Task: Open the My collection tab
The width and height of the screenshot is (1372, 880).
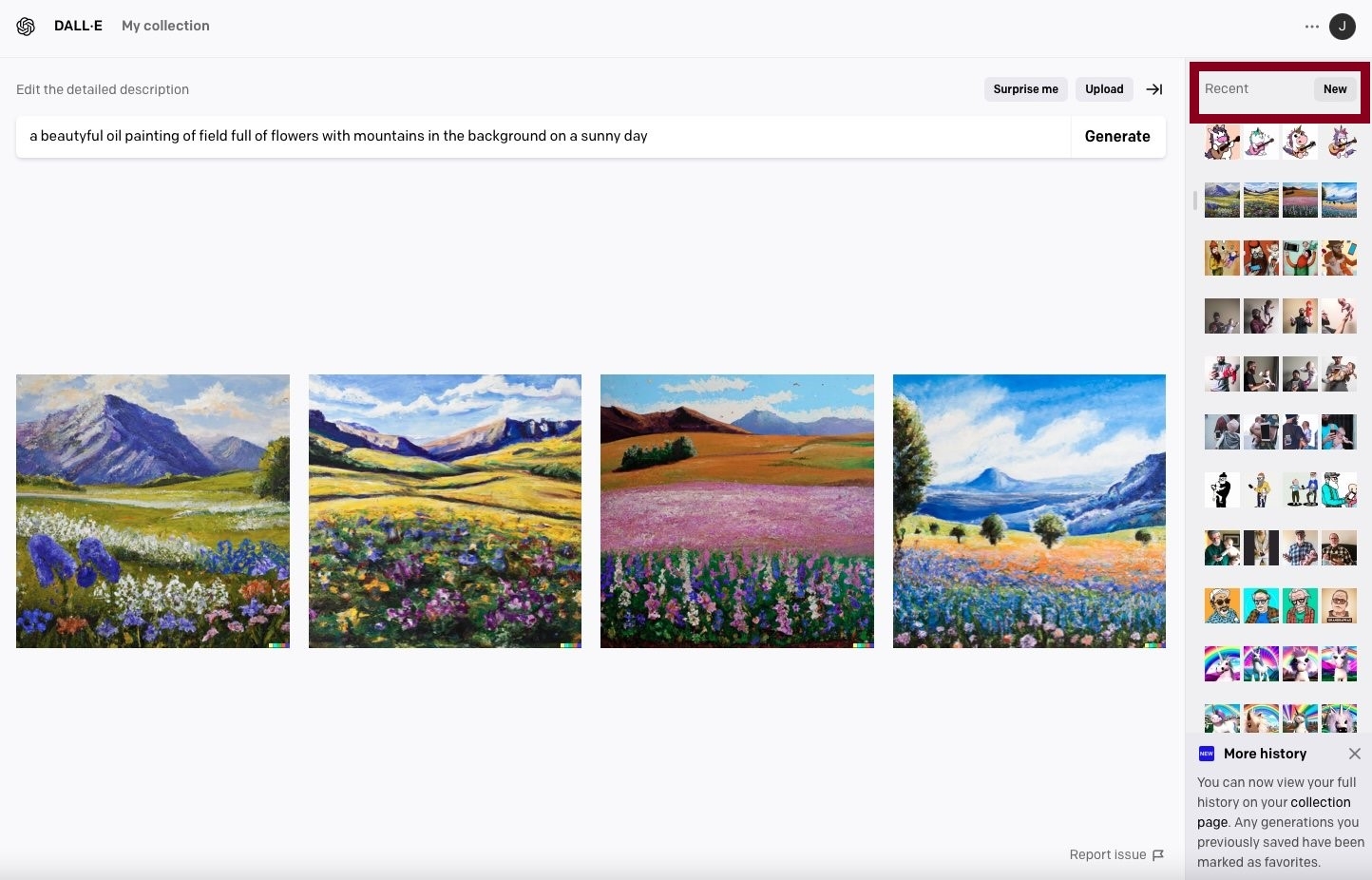Action: point(165,26)
